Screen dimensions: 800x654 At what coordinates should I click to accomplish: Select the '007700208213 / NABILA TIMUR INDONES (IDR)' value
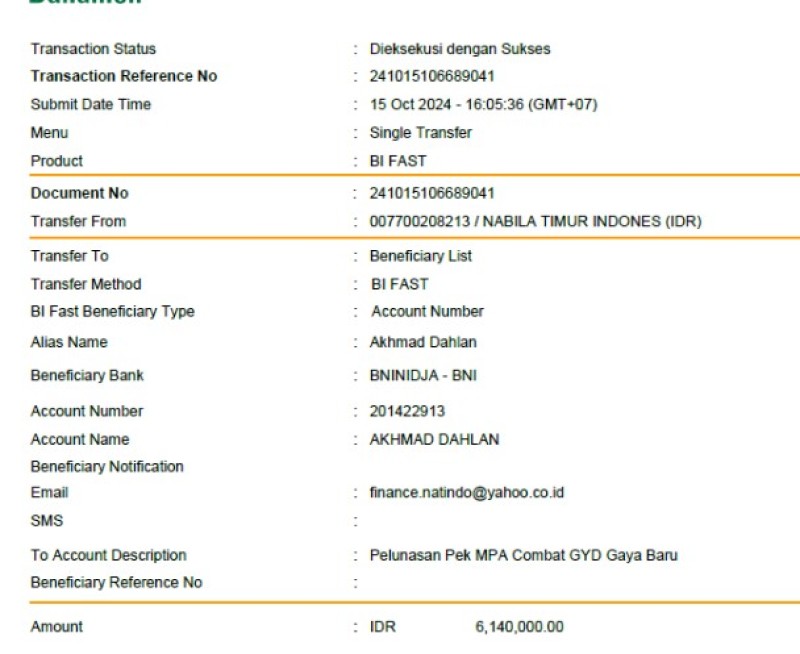coord(536,221)
